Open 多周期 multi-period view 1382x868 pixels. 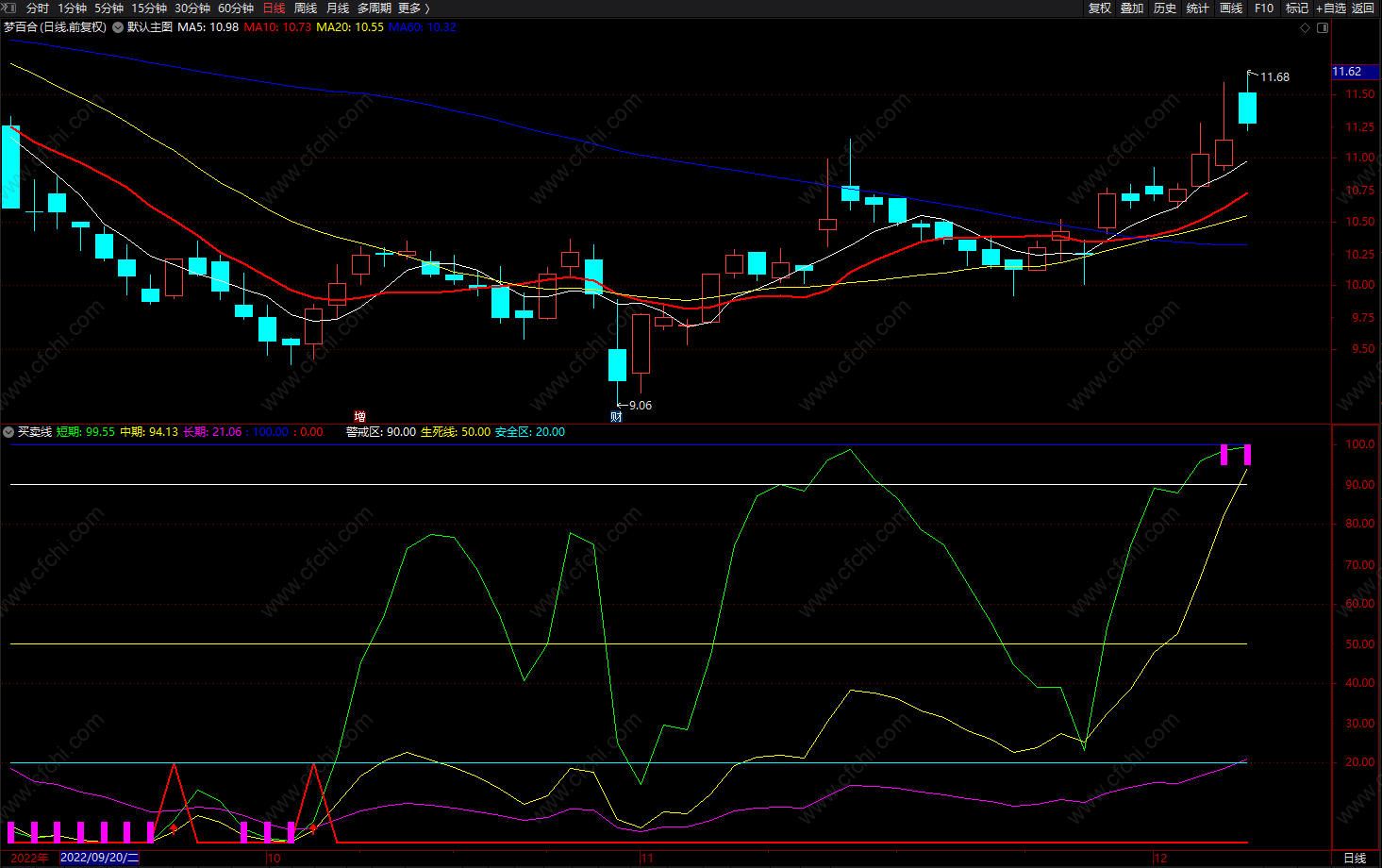click(x=375, y=8)
